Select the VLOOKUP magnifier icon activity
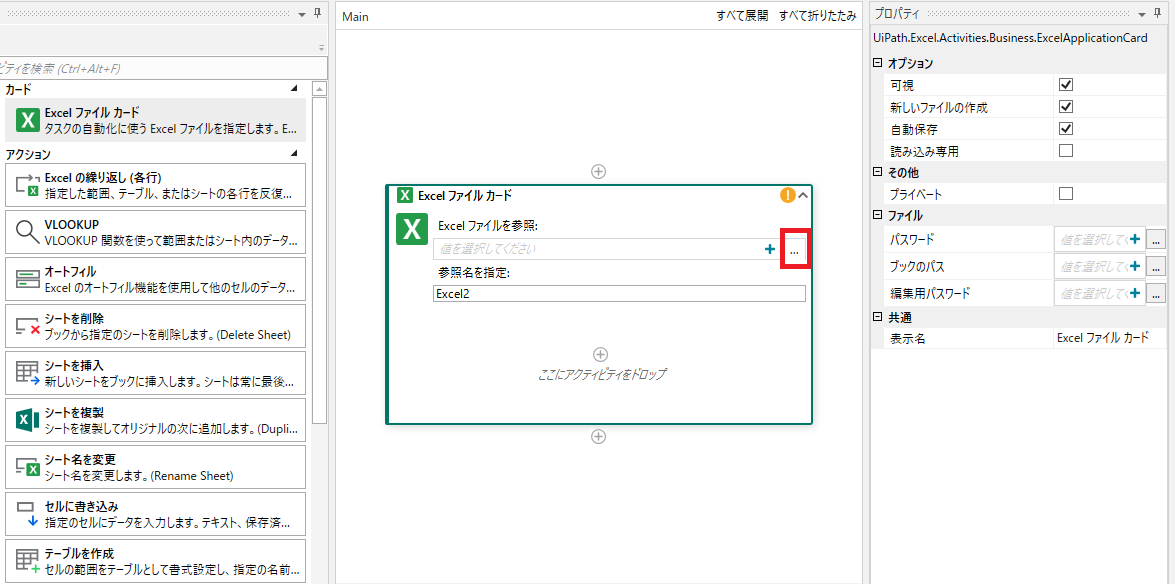Screen dimensions: 1176x584 [x=28, y=233]
